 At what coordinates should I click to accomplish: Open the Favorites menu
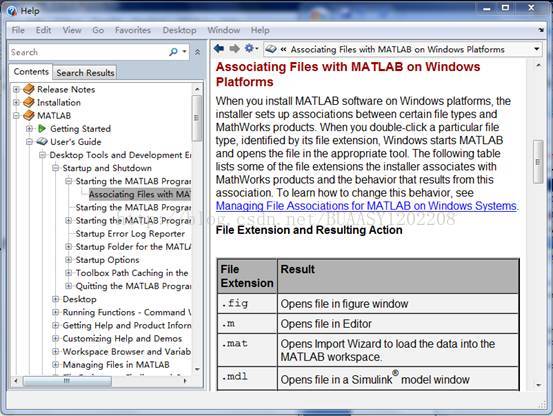(x=133, y=30)
